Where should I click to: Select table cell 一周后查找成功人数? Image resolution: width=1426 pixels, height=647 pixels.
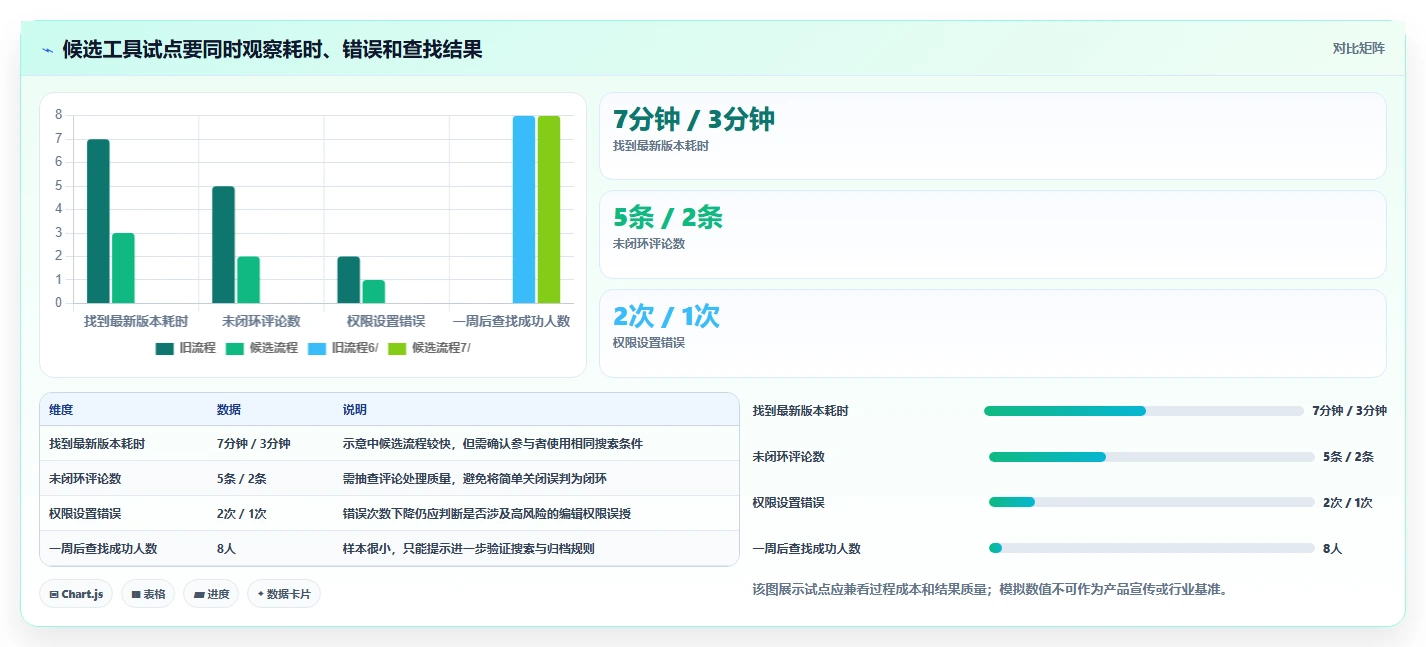103,549
